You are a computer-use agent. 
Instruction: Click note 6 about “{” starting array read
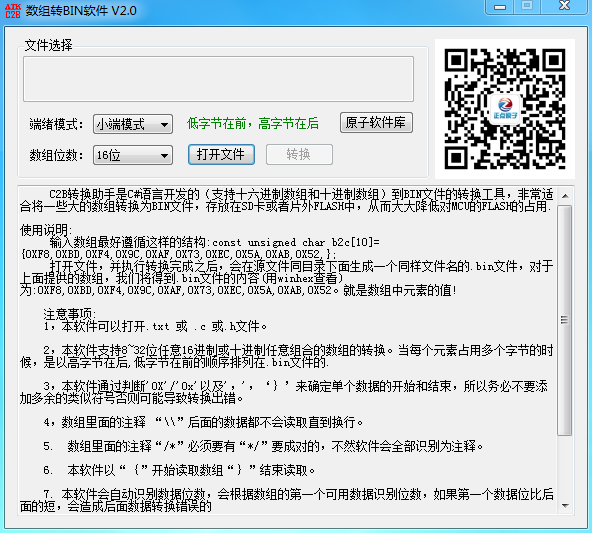[179, 470]
